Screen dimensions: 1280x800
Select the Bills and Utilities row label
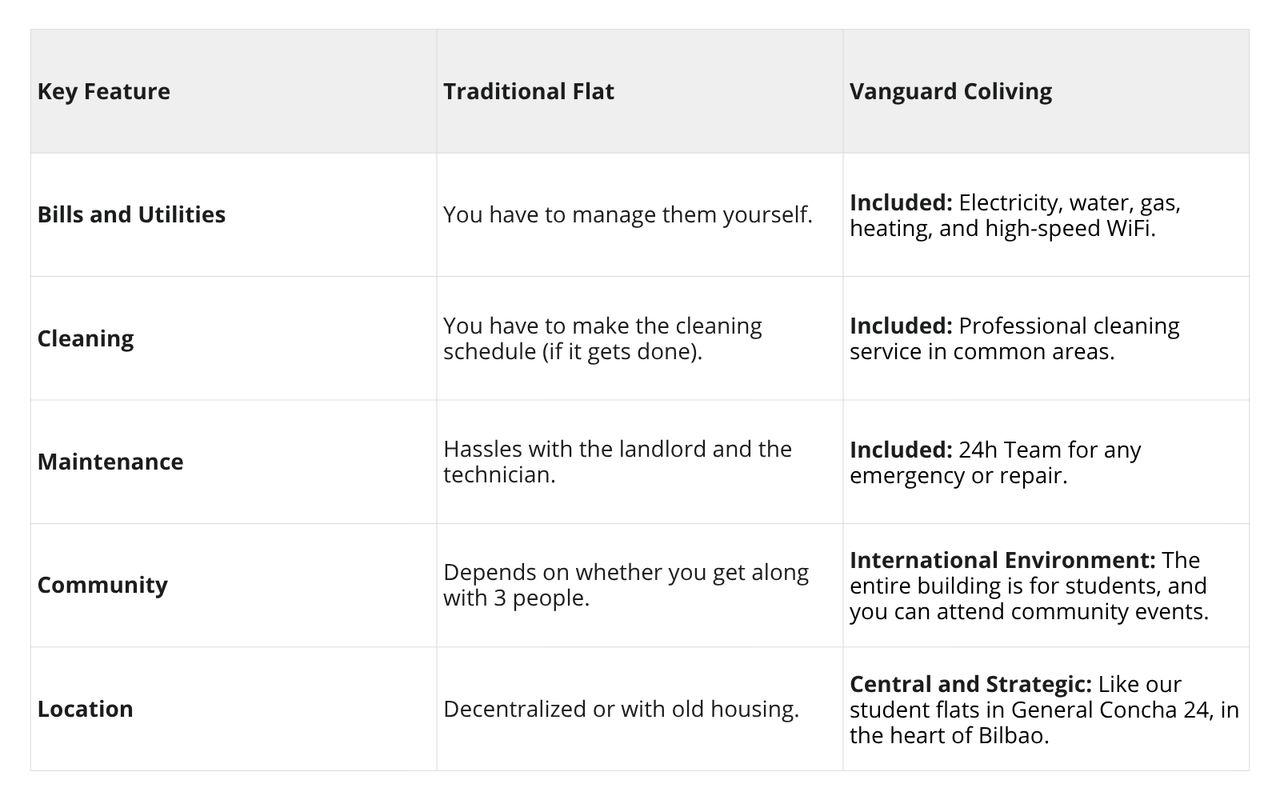coord(131,214)
